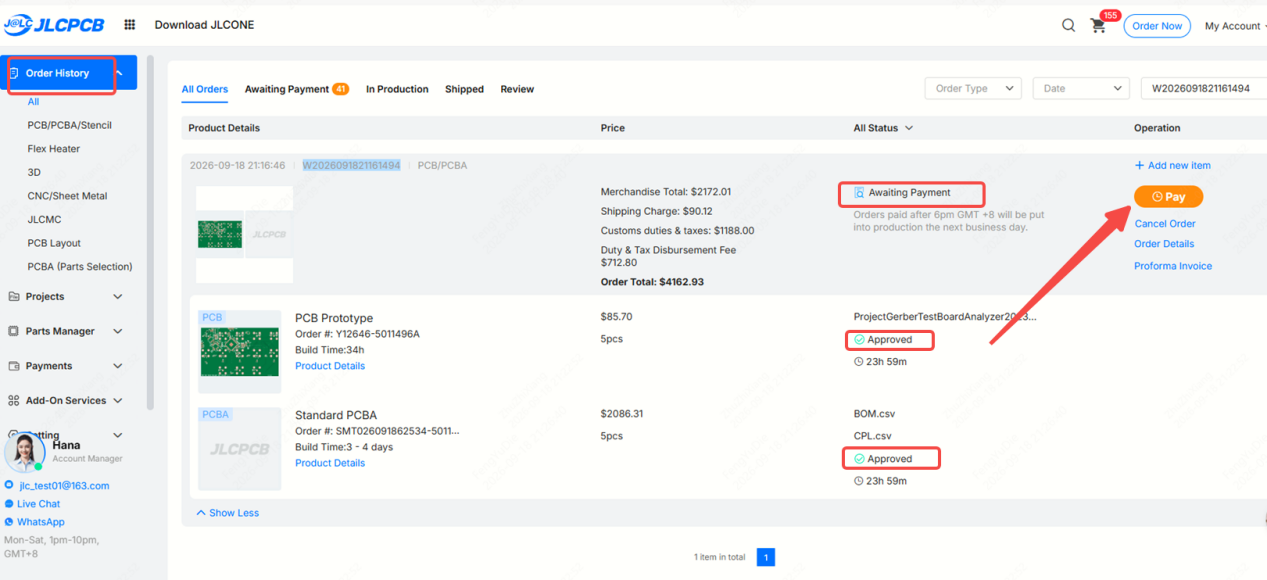Image resolution: width=1267 pixels, height=580 pixels.
Task: Collapse order with Show Less
Action: coord(228,513)
